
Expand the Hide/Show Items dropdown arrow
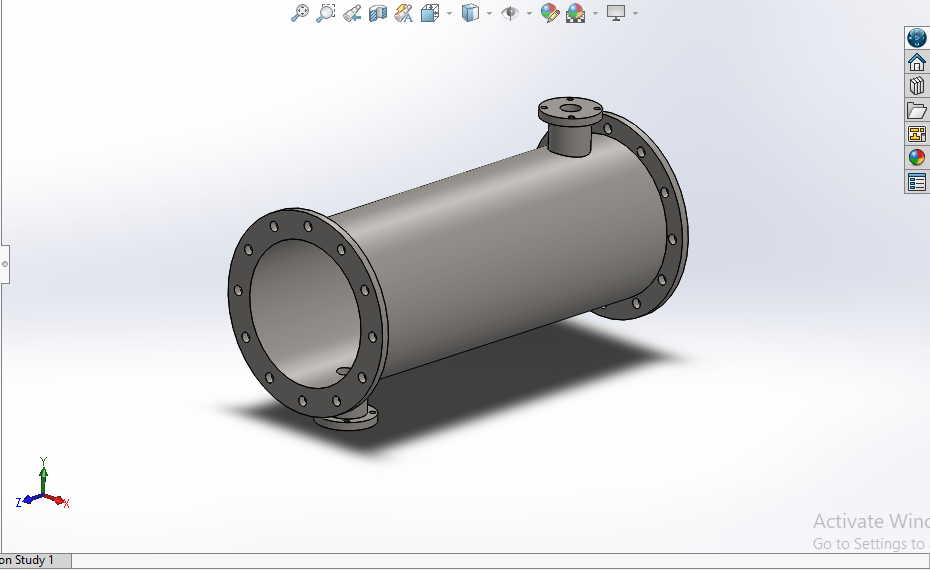point(530,13)
